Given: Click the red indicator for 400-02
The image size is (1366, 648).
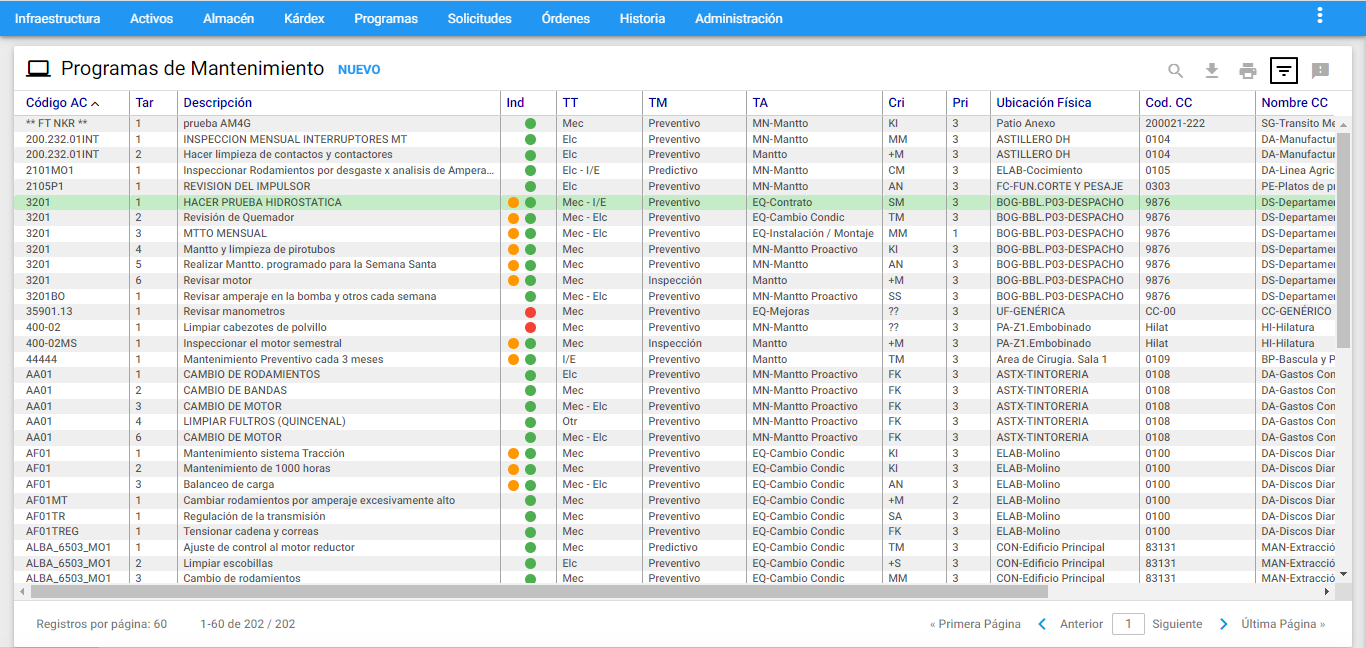Looking at the screenshot, I should click(x=530, y=327).
